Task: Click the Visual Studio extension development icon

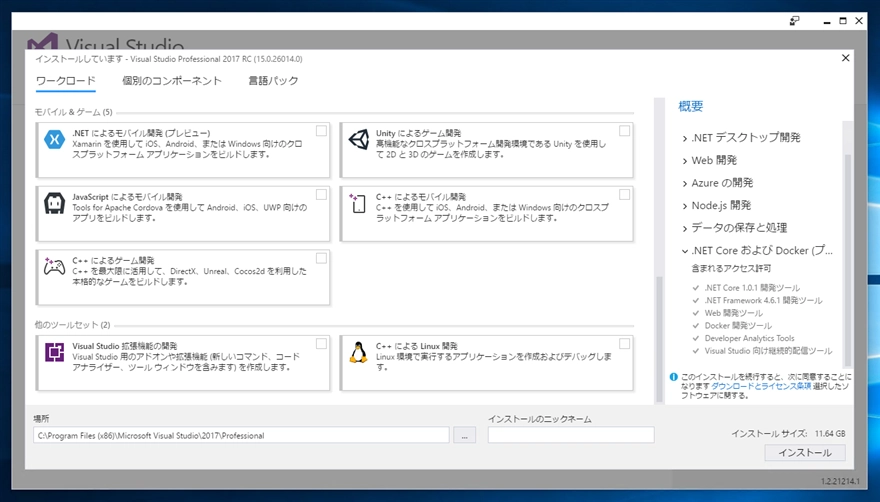Action: tap(54, 352)
